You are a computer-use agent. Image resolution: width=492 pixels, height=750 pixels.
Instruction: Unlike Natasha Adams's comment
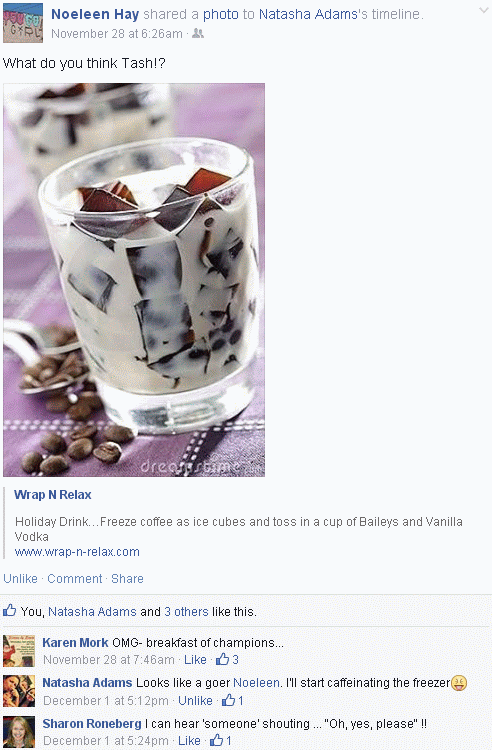(195, 701)
